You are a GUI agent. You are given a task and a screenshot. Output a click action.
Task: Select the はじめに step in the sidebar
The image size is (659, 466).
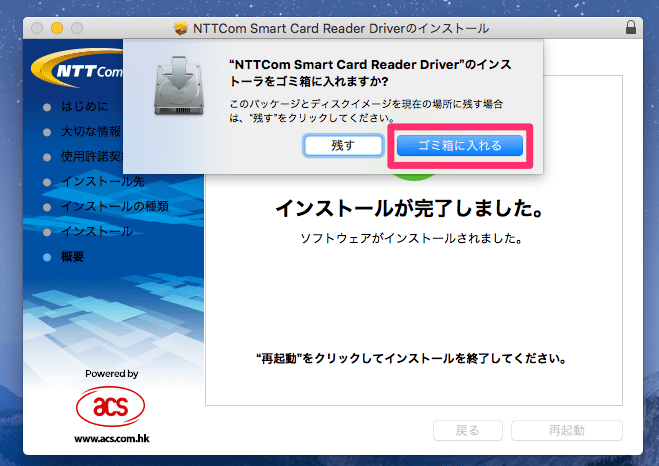pos(85,106)
